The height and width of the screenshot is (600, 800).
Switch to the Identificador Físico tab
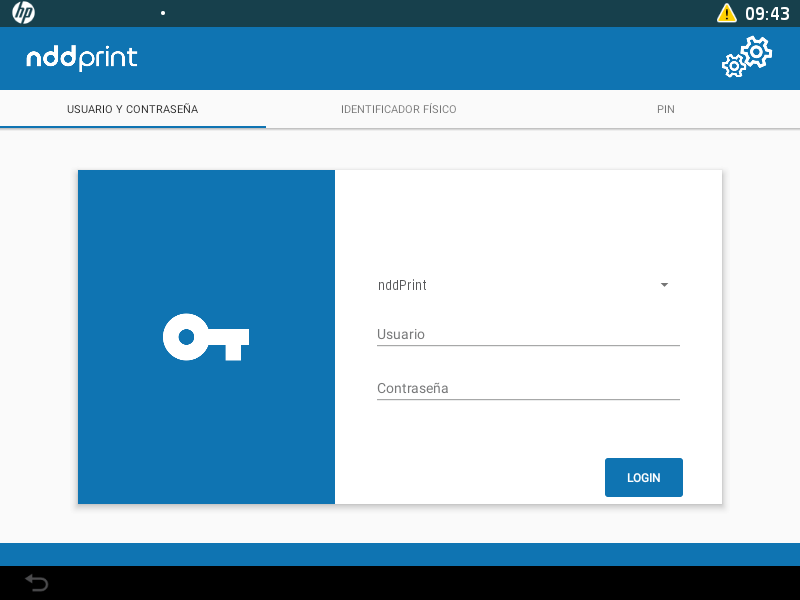[398, 109]
